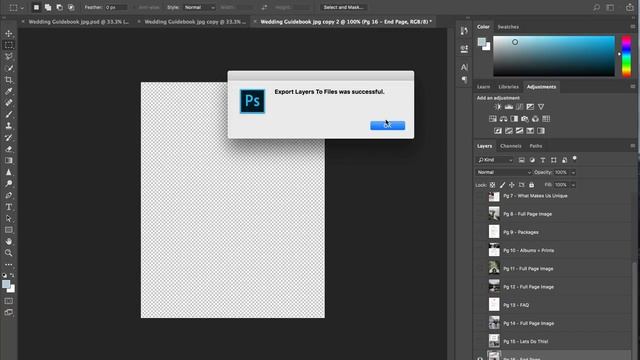Switch to the Libraries tab
This screenshot has width=640, height=360.
point(509,87)
